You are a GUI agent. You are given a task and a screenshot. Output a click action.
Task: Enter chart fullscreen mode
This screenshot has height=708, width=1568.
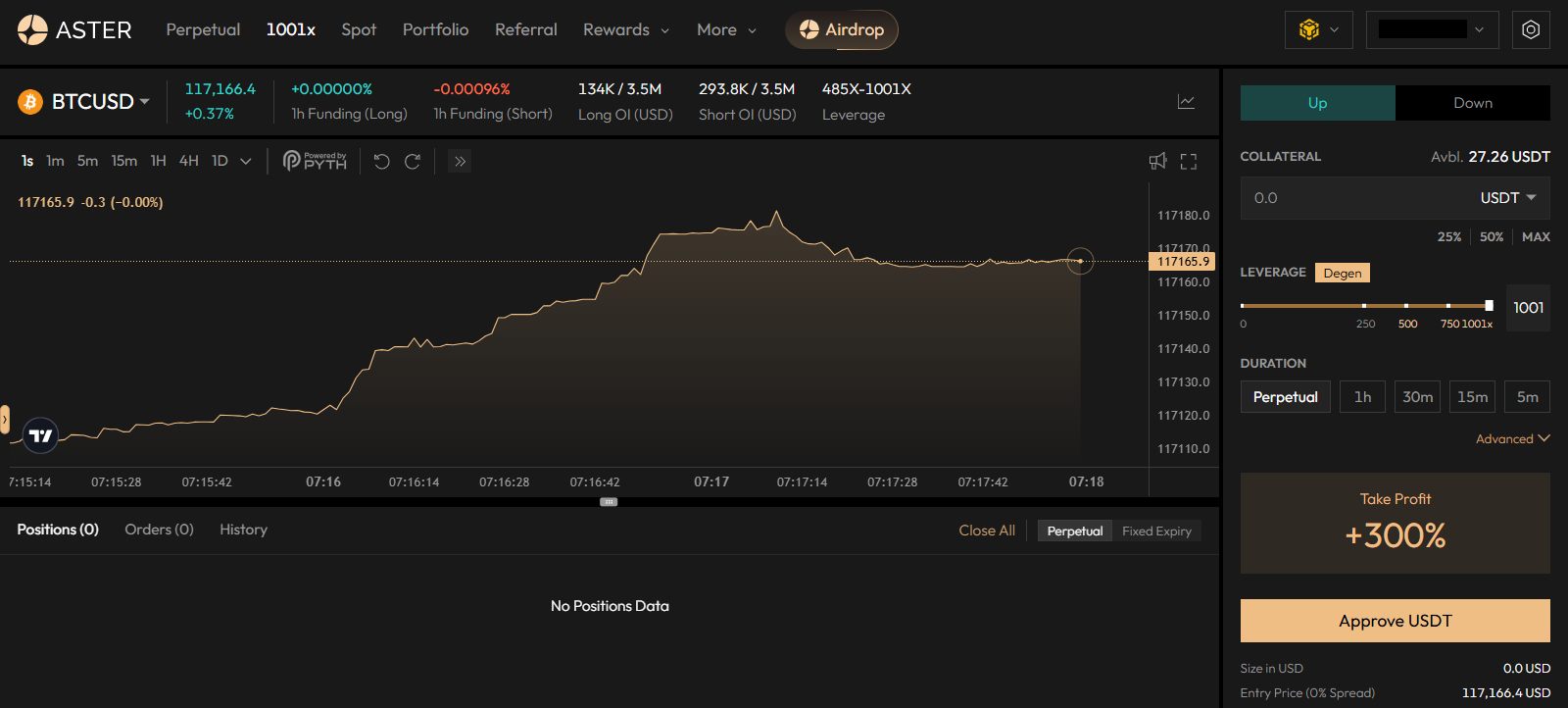click(x=1189, y=162)
